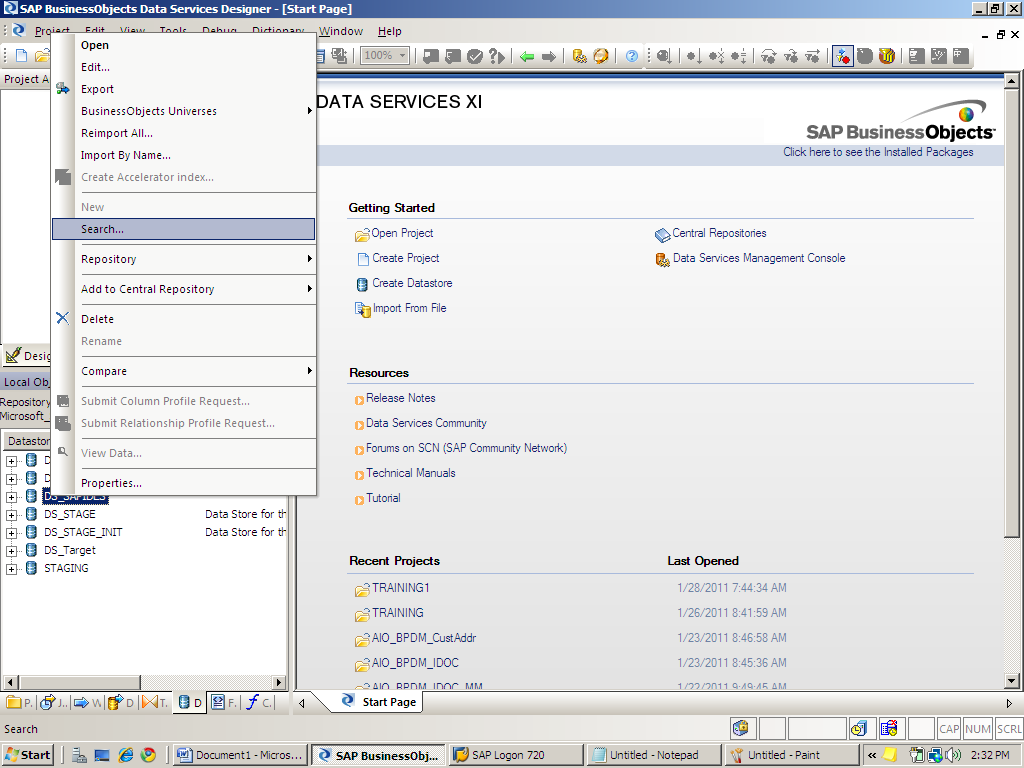Expand the Compare submenu
This screenshot has width=1024, height=768.
[184, 371]
